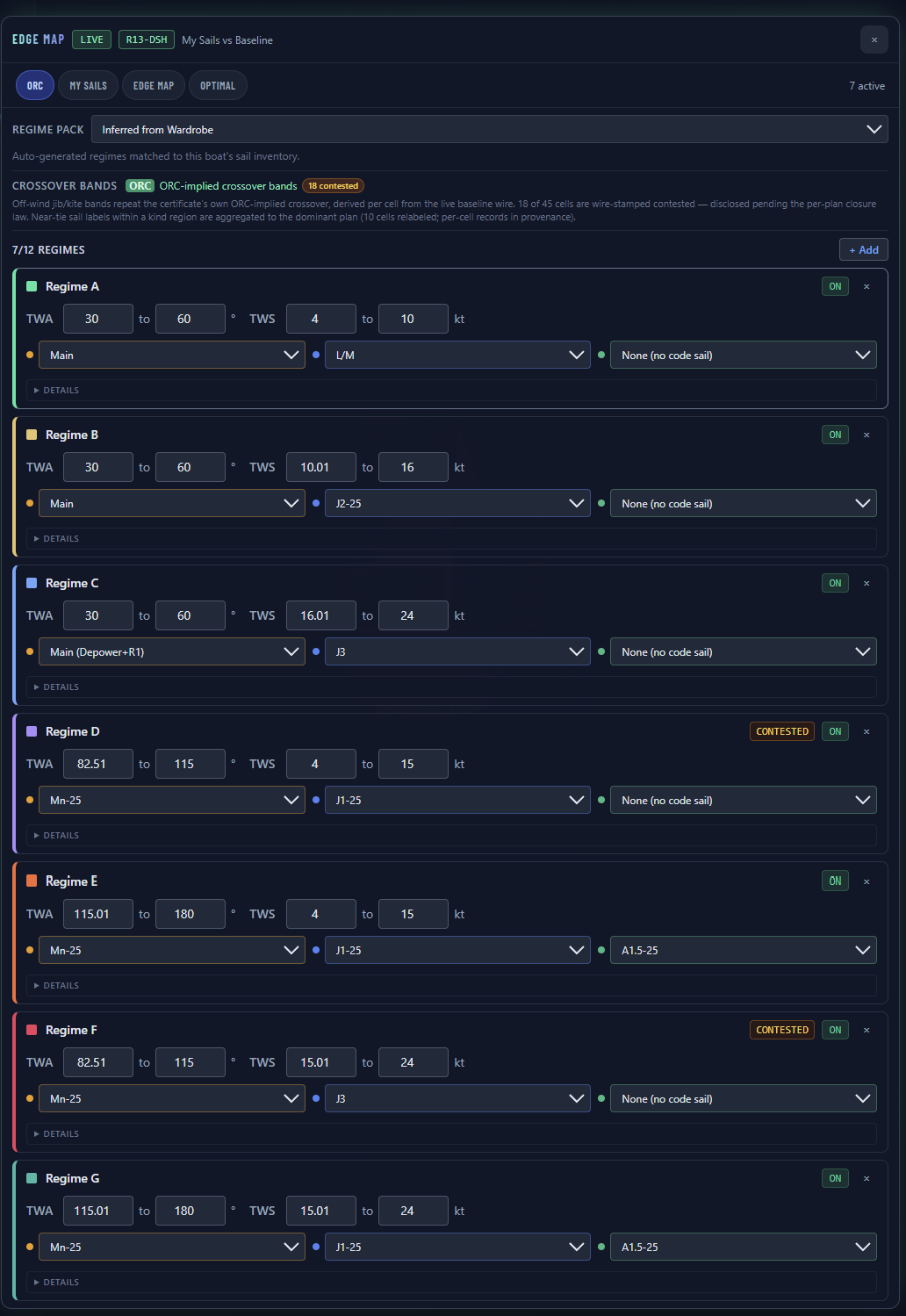Add a new regime
The image size is (906, 1316).
click(x=864, y=249)
